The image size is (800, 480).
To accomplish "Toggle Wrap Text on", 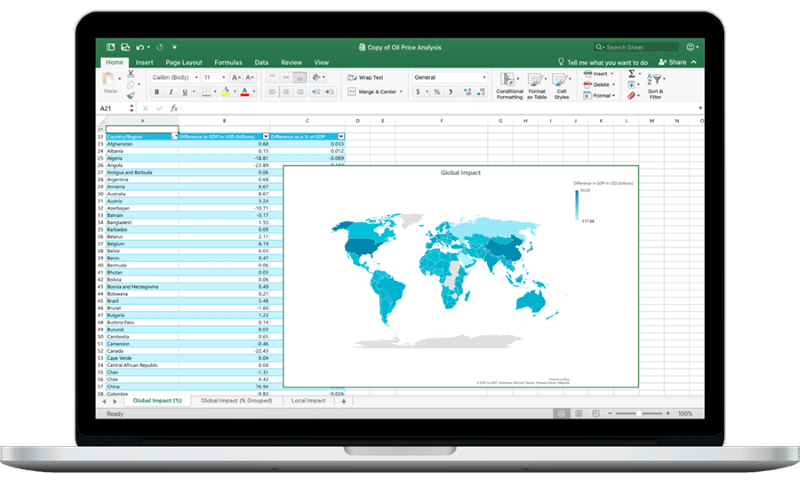I will [365, 78].
